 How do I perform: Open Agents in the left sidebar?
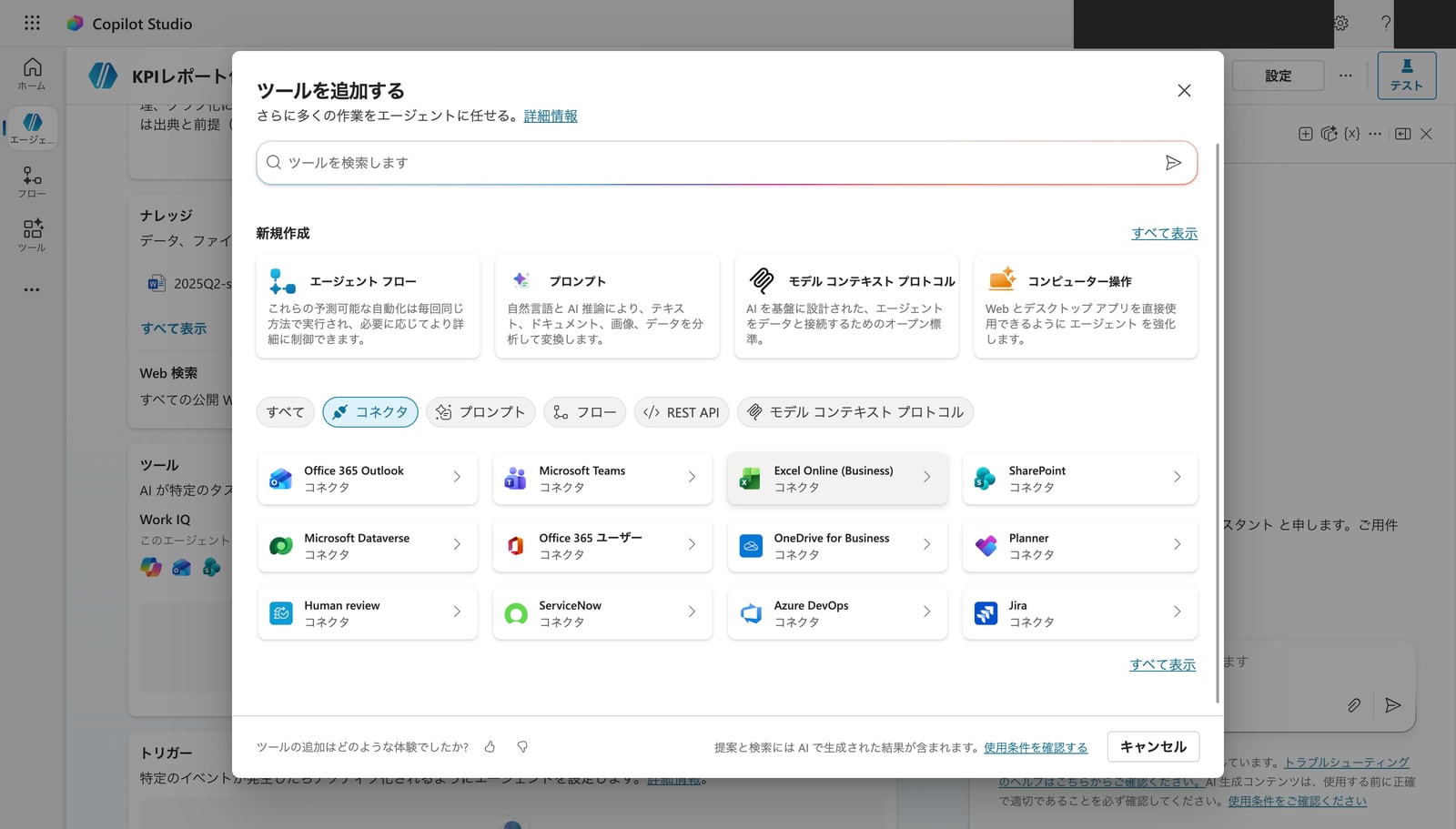(x=32, y=128)
